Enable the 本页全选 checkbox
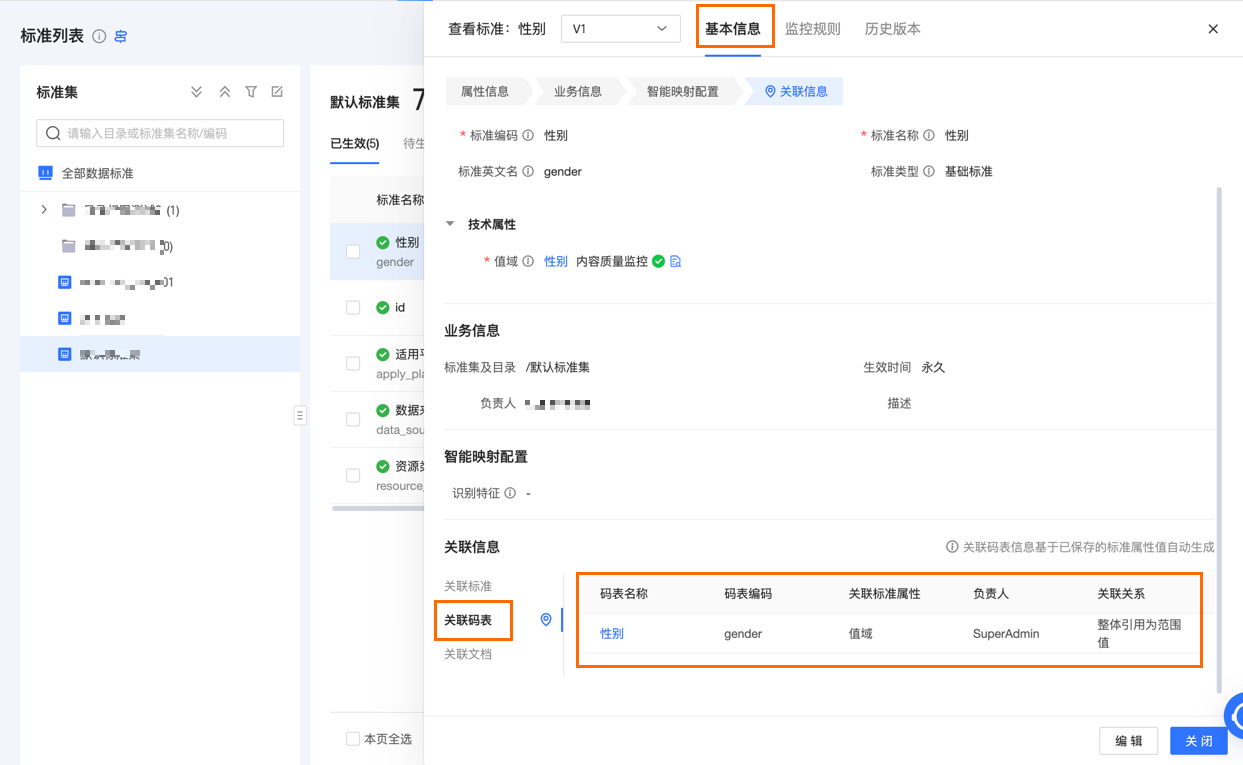1243x765 pixels. point(353,739)
